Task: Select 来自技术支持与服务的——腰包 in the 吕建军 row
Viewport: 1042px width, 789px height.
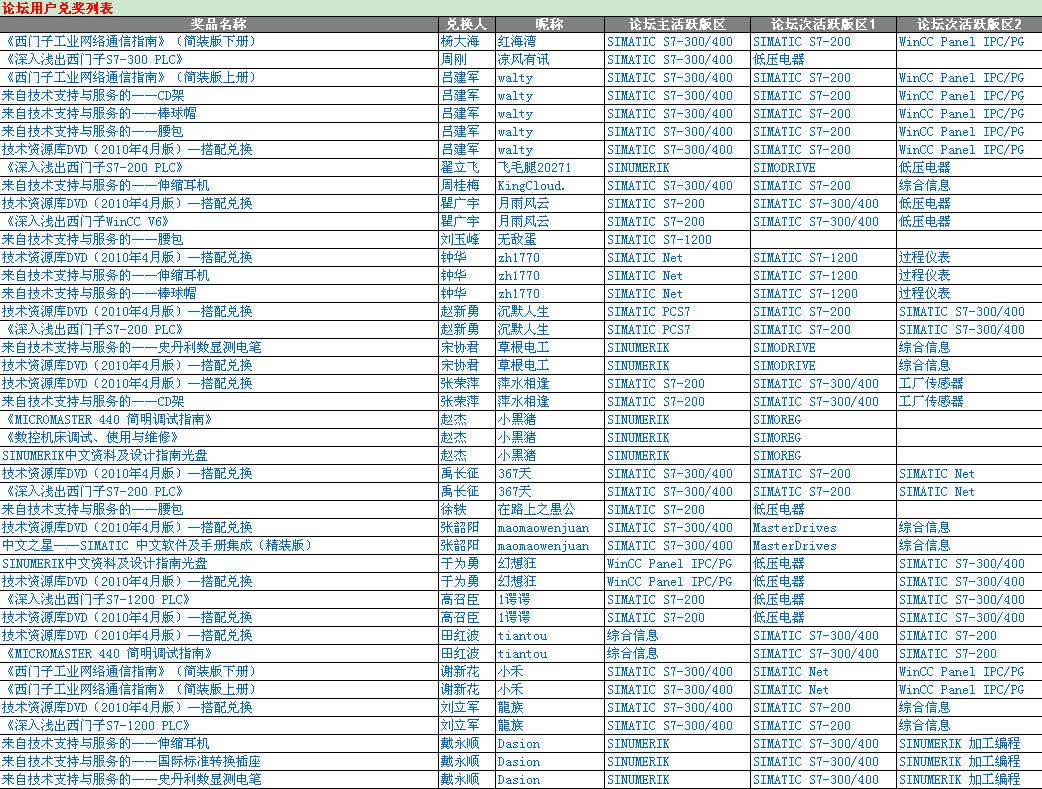Action: point(92,131)
